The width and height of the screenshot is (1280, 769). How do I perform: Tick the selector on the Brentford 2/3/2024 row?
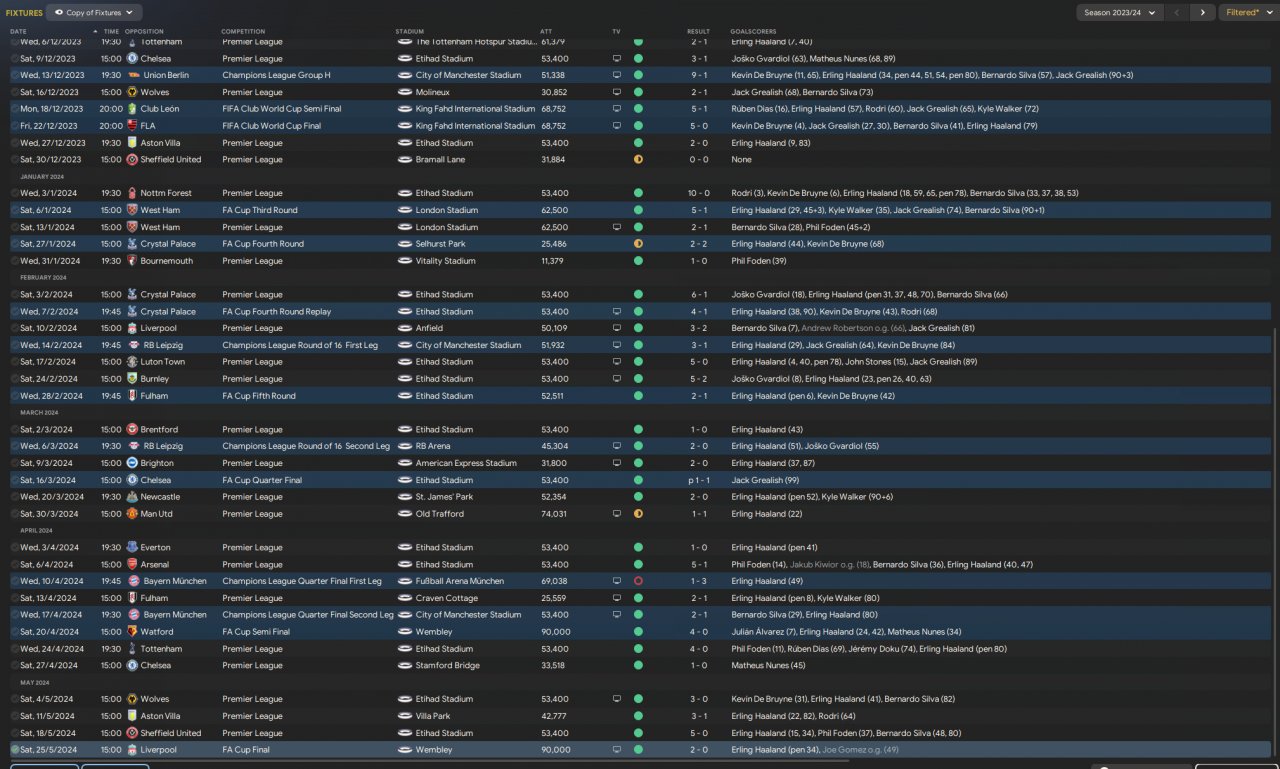tap(15, 430)
